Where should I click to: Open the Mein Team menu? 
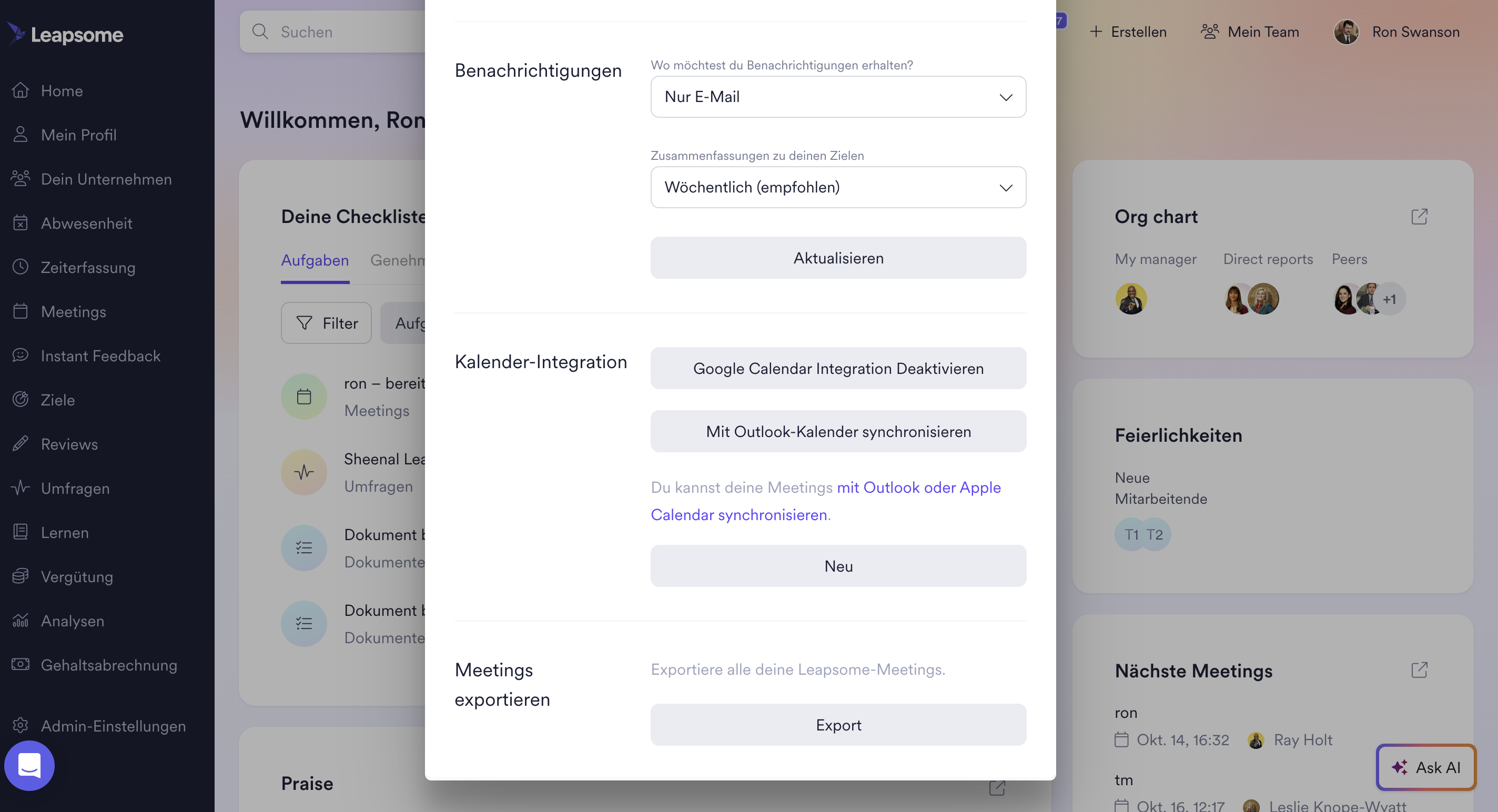point(1250,32)
